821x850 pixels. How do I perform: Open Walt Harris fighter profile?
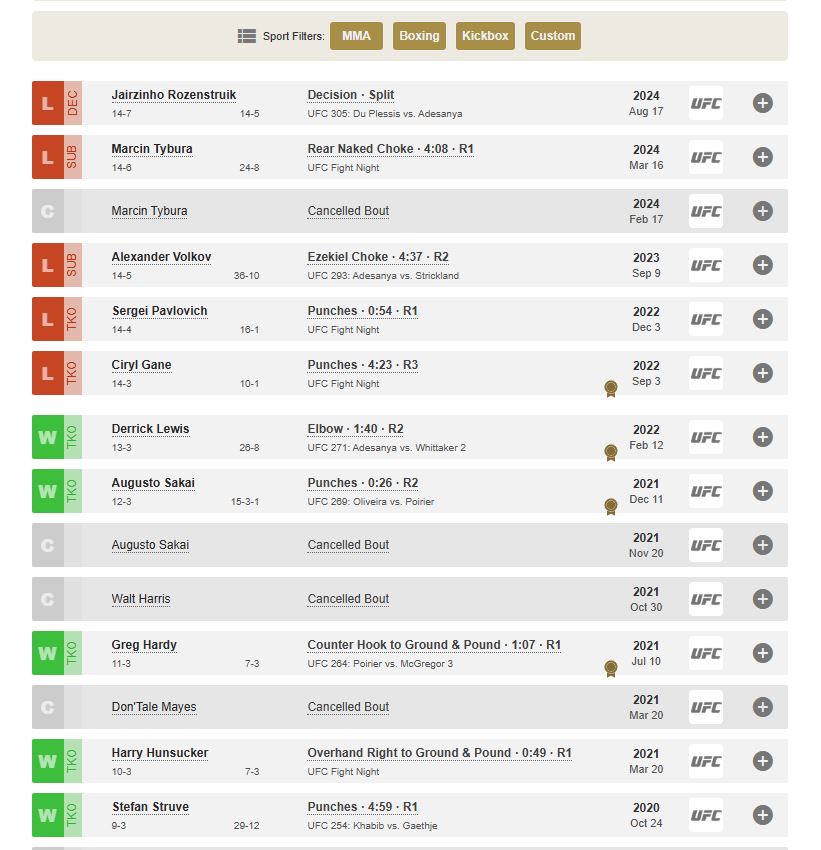tap(140, 599)
